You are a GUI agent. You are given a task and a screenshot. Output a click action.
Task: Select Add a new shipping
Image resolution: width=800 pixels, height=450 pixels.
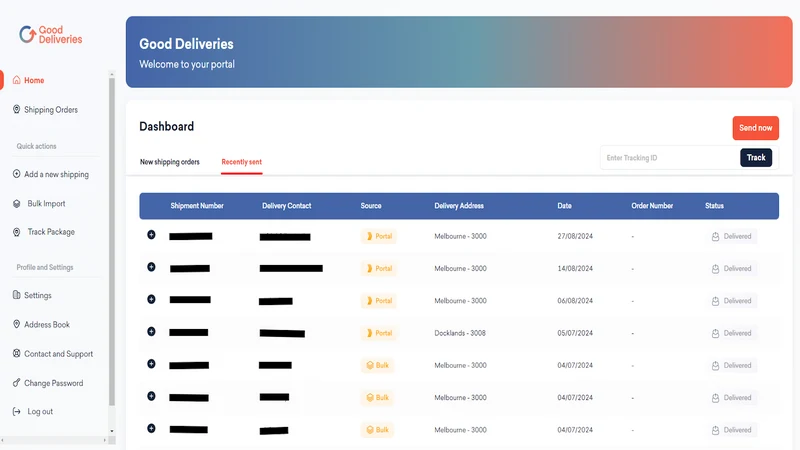click(56, 174)
